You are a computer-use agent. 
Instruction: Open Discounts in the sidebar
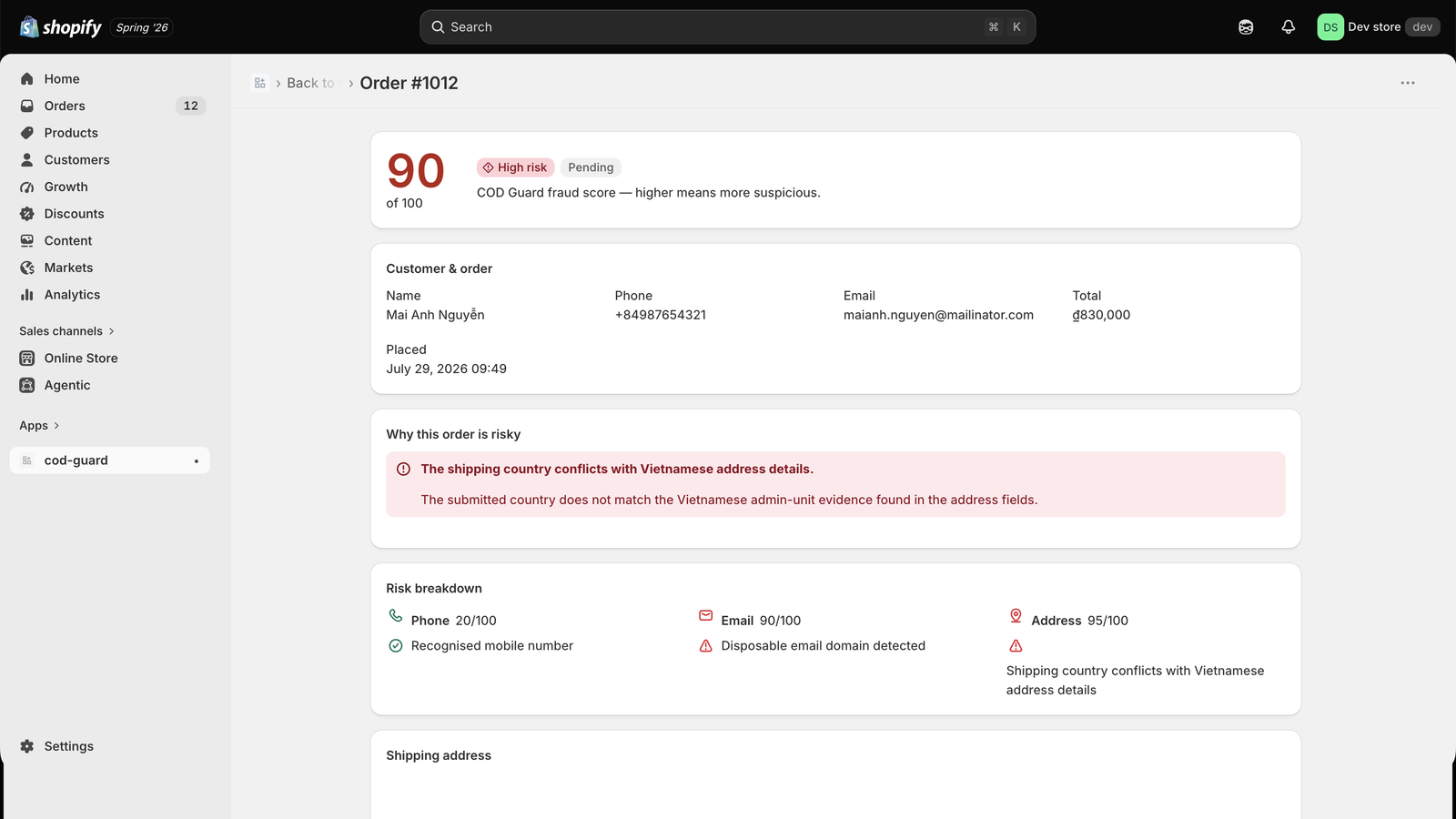pyautogui.click(x=110, y=214)
